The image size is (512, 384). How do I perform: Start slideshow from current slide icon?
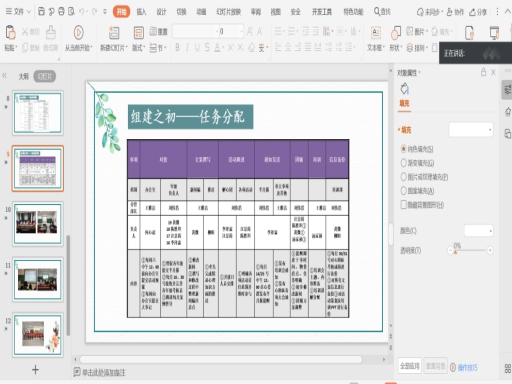click(x=78, y=33)
